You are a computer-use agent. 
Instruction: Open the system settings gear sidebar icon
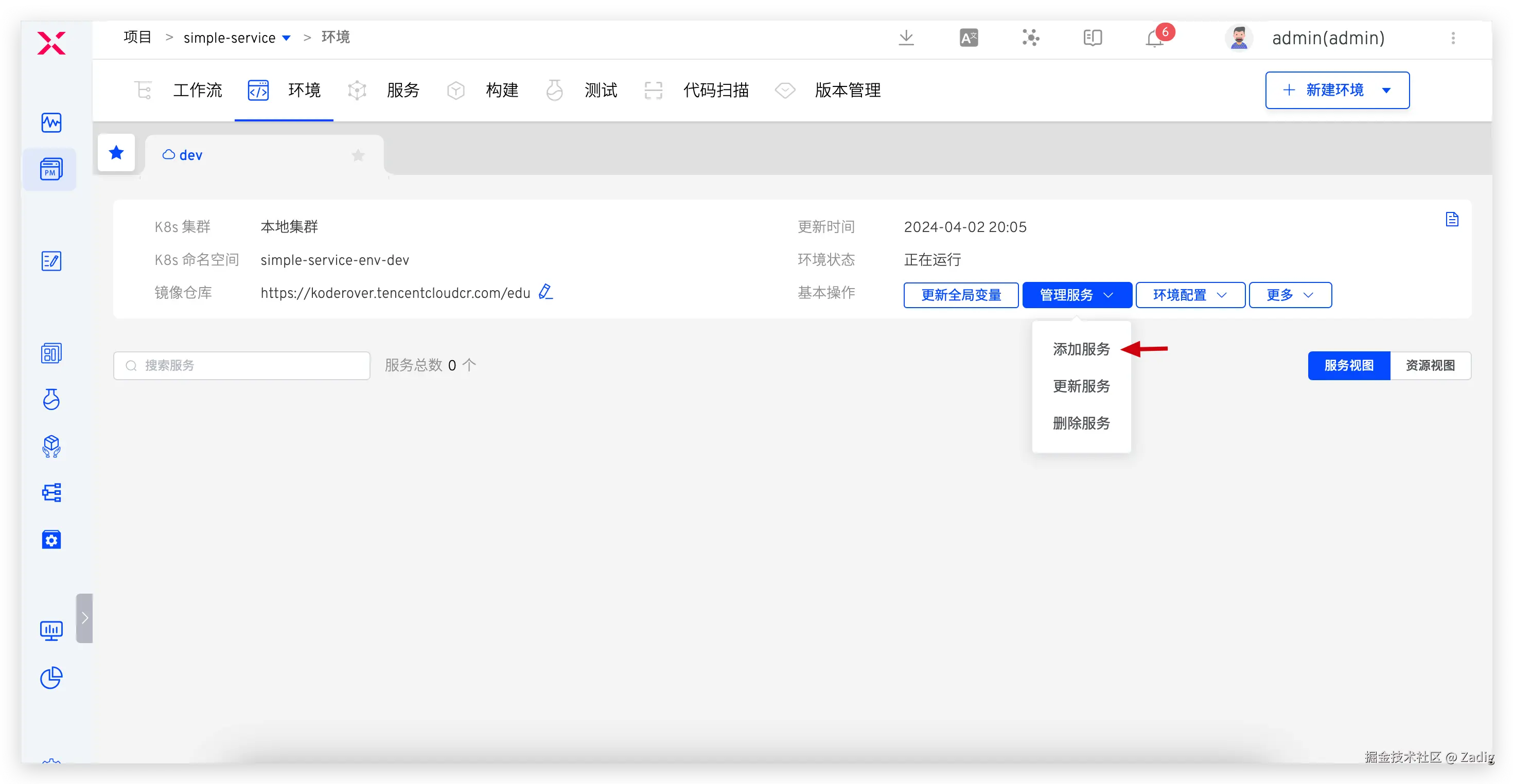(51, 540)
